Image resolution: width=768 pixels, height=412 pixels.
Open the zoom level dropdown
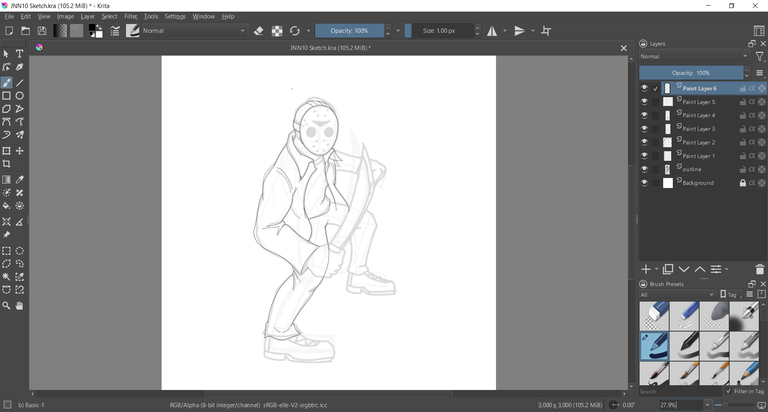point(707,405)
